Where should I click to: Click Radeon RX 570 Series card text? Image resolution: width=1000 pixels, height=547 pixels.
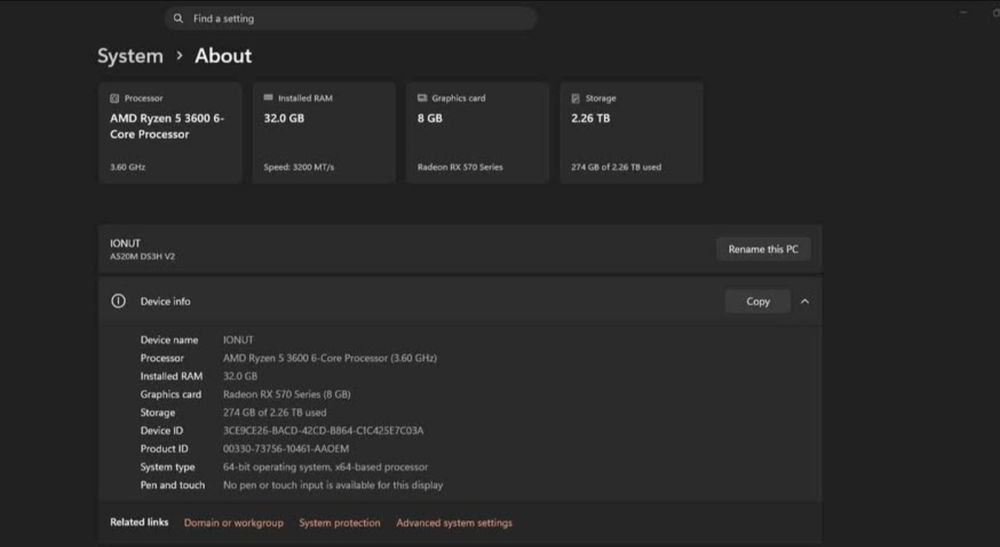point(460,167)
